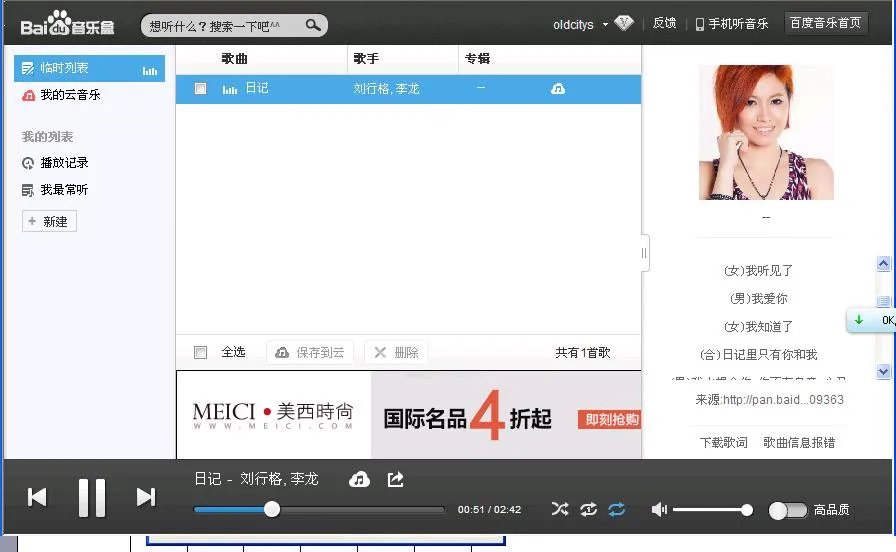
Task: Skip to the next track
Action: click(x=146, y=497)
